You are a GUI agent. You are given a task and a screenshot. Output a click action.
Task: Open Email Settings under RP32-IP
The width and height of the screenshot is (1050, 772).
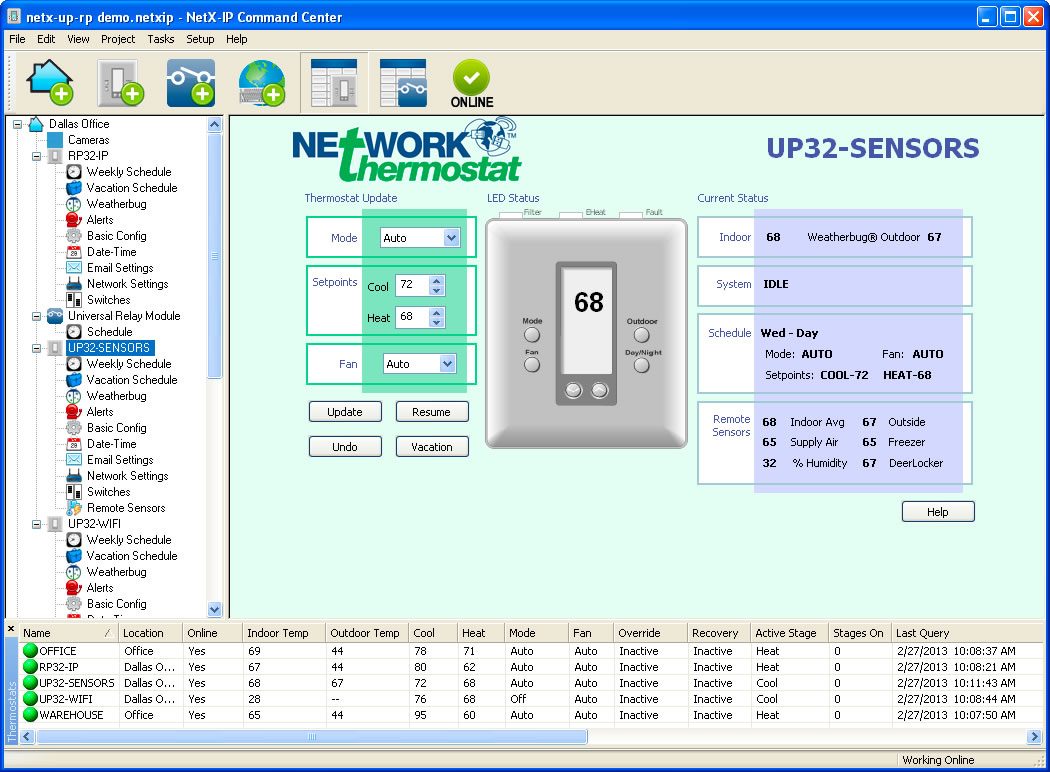120,268
